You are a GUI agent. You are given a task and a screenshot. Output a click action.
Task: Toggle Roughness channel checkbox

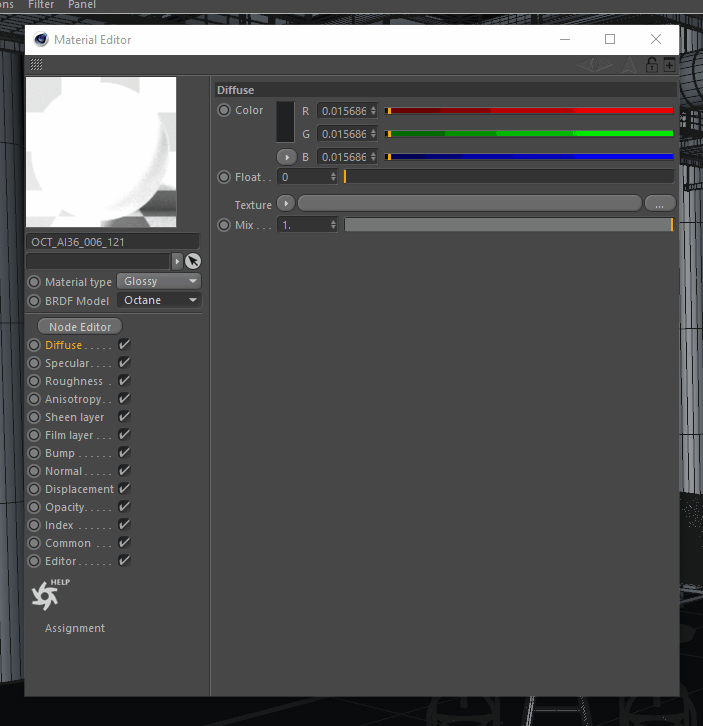click(x=124, y=381)
